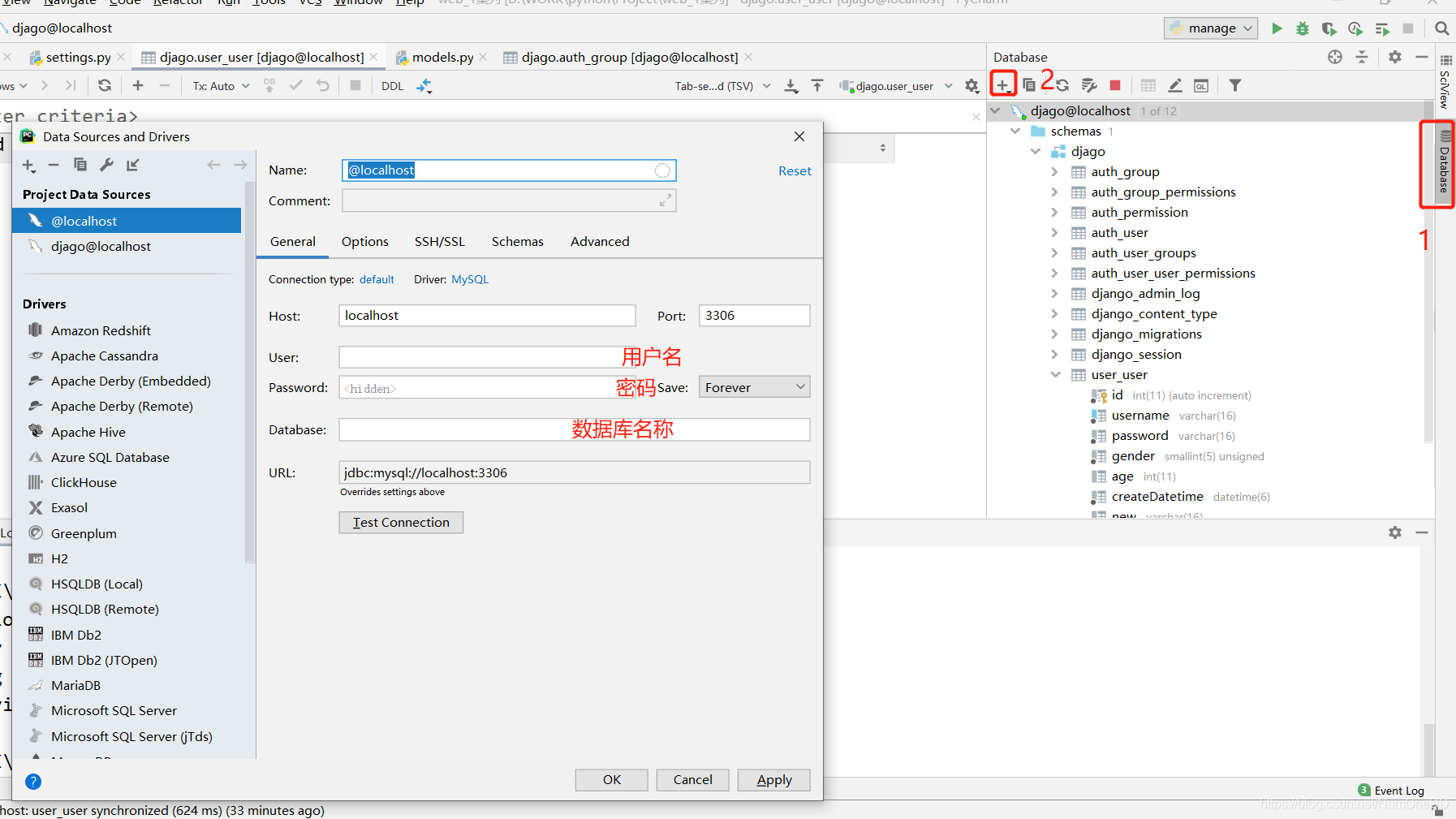The height and width of the screenshot is (819, 1456).
Task: Click the pencil edit source icon in Database toolbar
Action: tap(1174, 85)
